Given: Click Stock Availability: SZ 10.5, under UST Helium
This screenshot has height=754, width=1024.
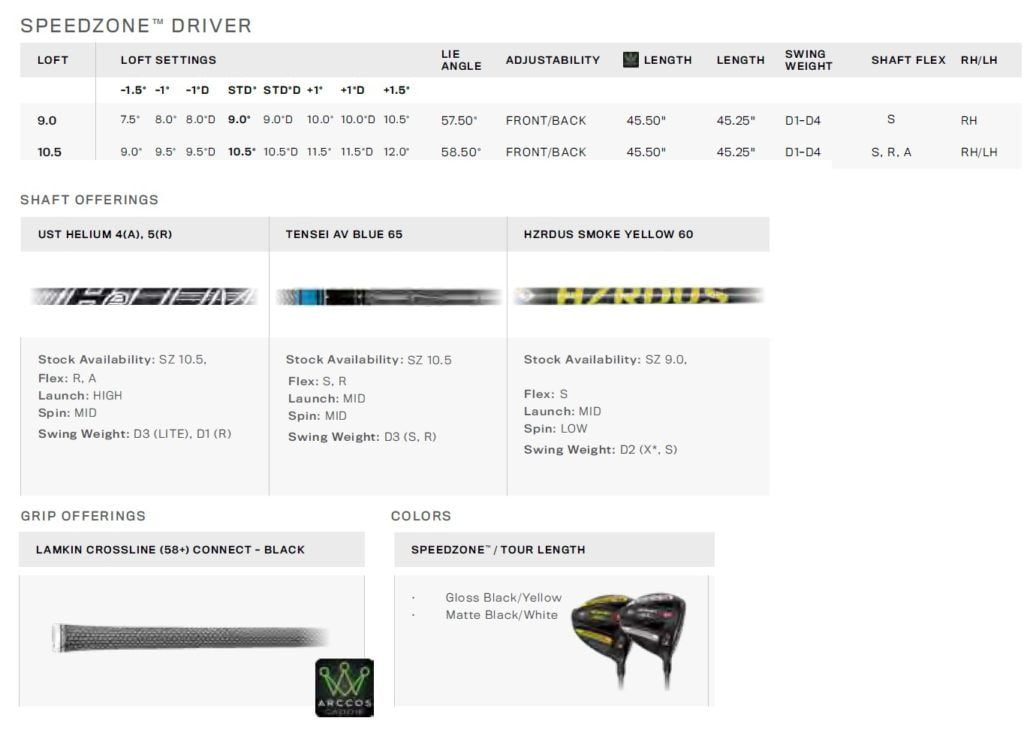Looking at the screenshot, I should 122,360.
